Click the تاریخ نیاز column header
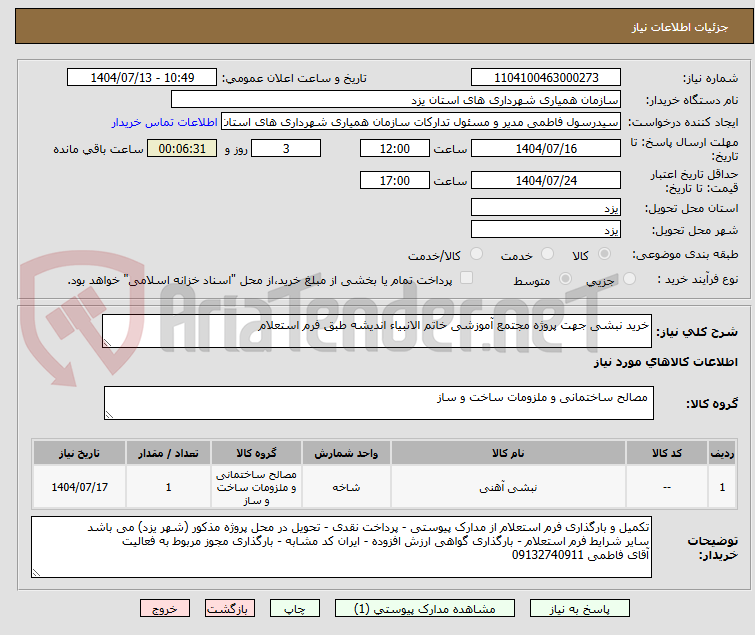 (x=79, y=453)
